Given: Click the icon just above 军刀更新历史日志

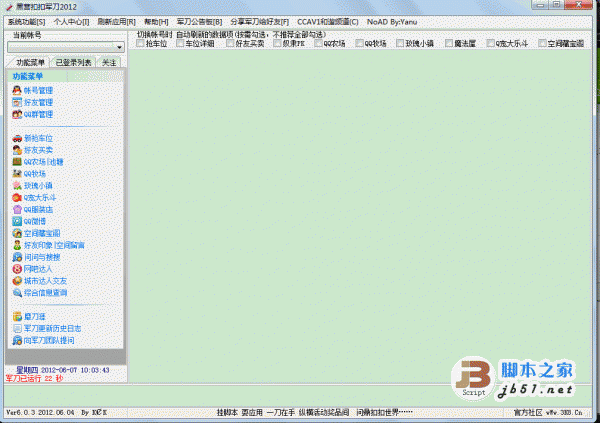Looking at the screenshot, I should pos(17,316).
